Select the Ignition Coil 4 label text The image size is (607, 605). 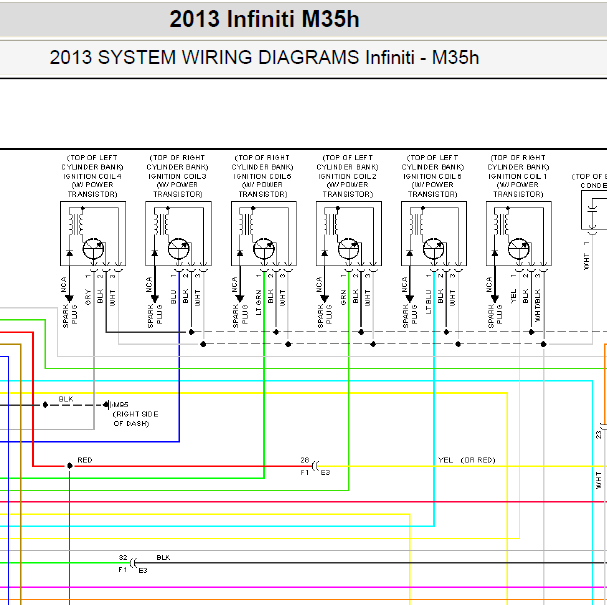[x=93, y=176]
